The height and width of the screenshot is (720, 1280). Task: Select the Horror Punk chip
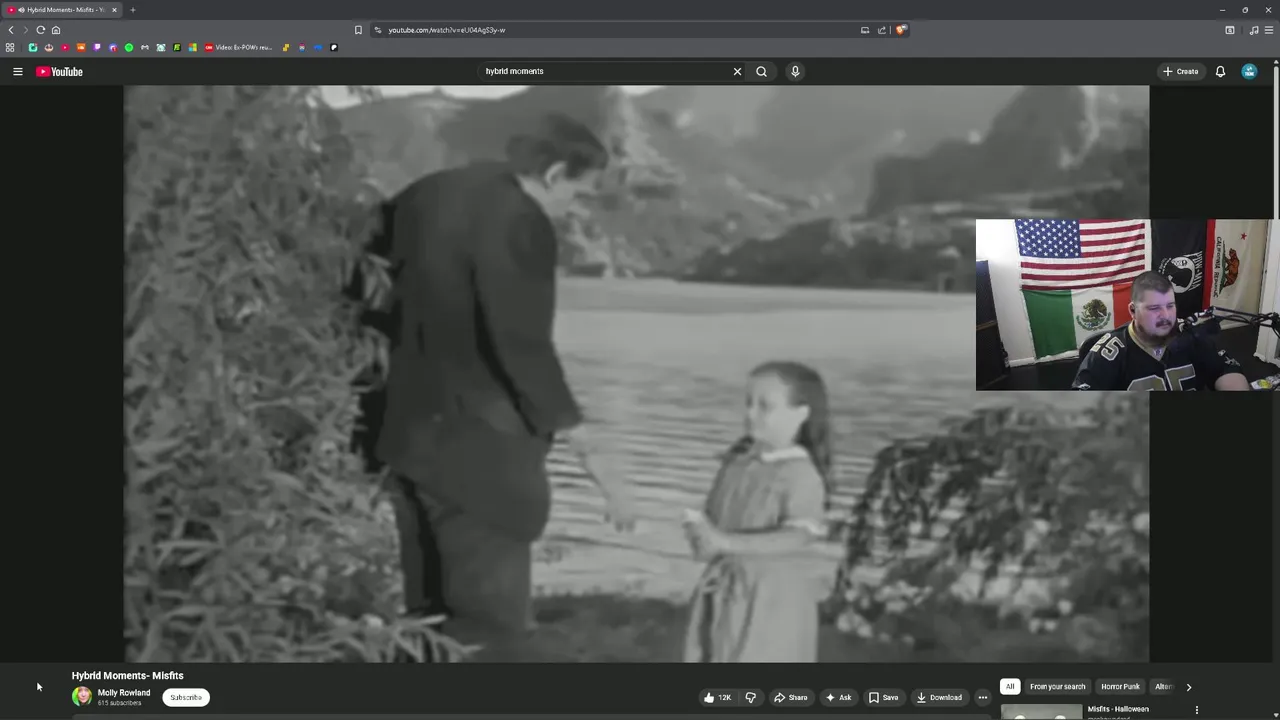[x=1120, y=686]
